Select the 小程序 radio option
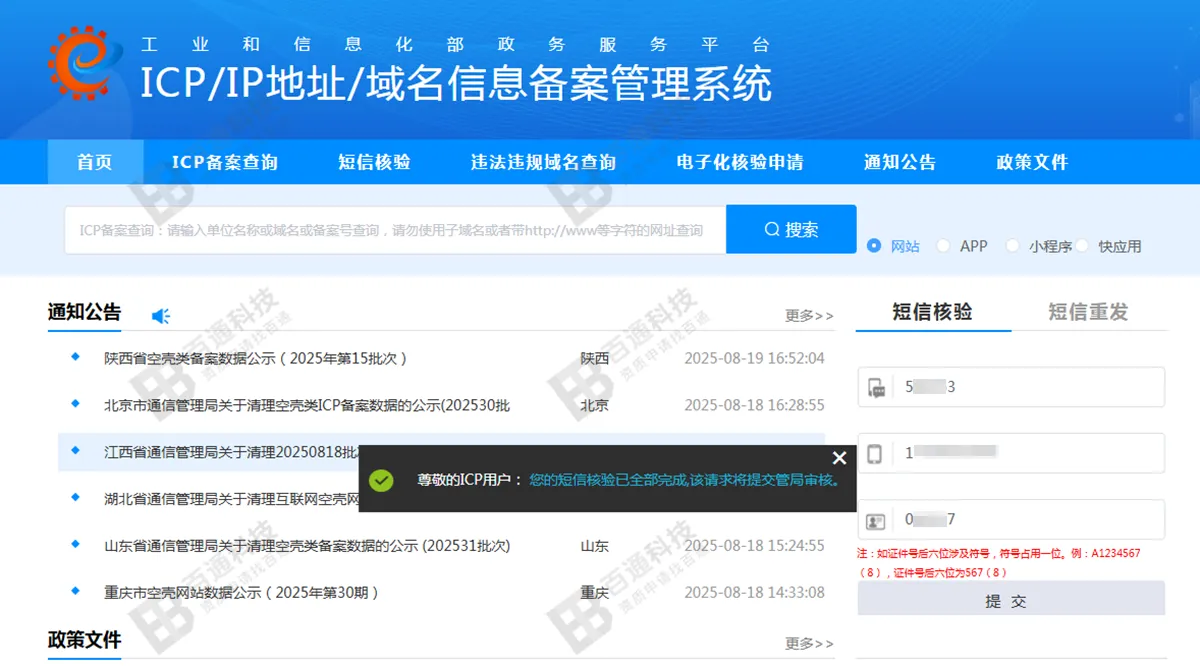Screen dimensions: 1200x666 coord(1012,245)
